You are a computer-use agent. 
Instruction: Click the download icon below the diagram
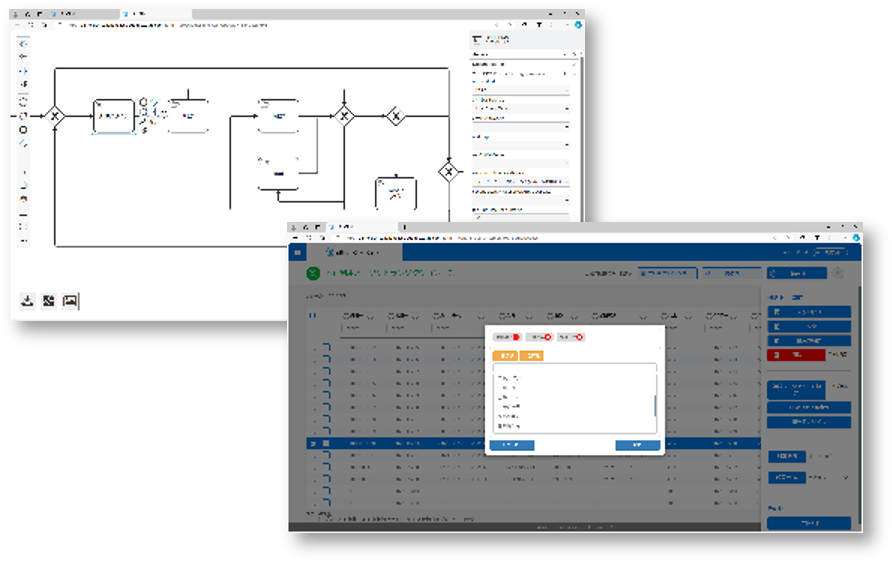tap(28, 300)
